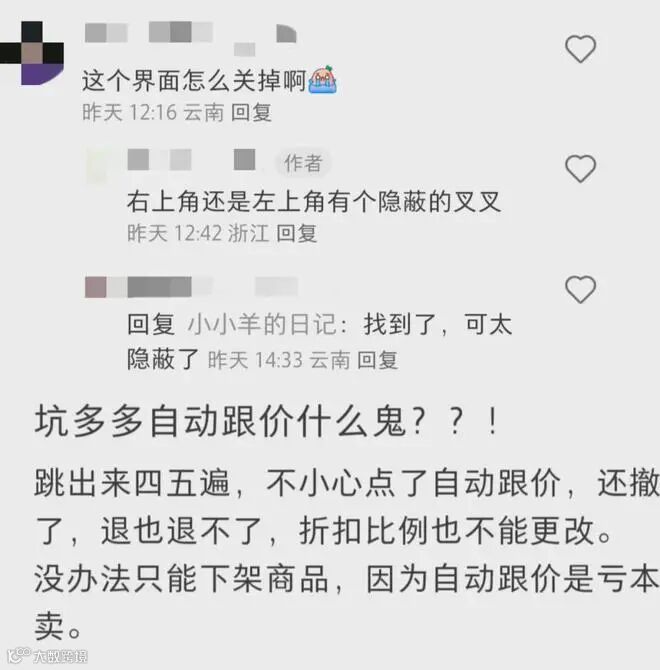Tap the '昨天 12:16 云南' timestamp

point(153,113)
